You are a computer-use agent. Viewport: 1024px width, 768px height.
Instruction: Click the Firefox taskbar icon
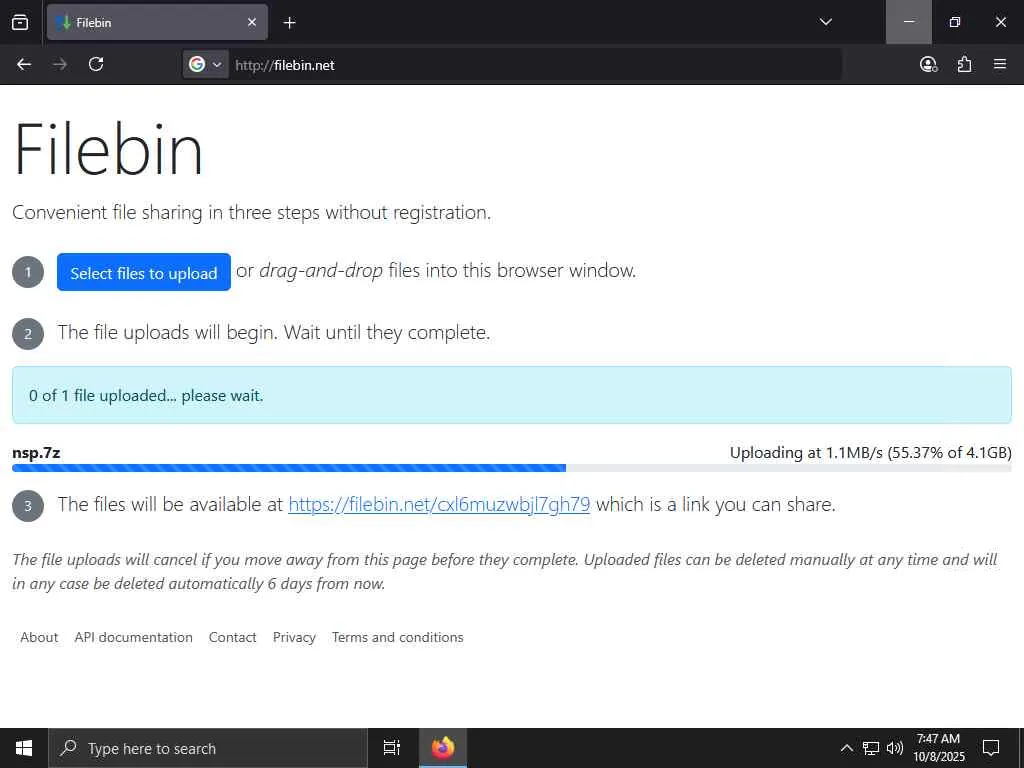pyautogui.click(x=443, y=748)
